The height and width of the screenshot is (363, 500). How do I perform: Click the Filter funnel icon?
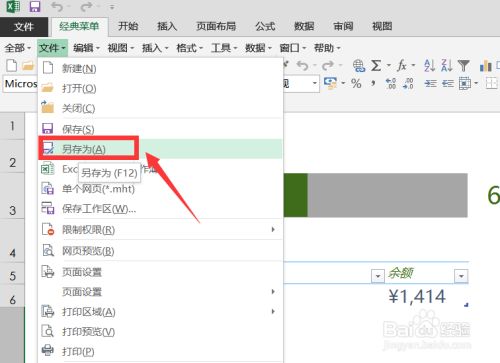pyautogui.click(x=464, y=66)
